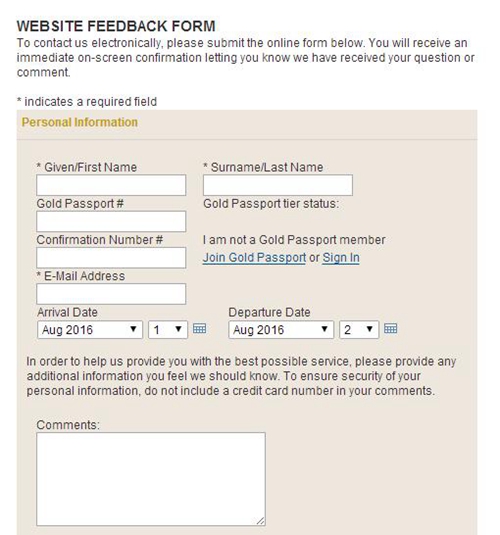Expand the Arrival Date day dropdown
This screenshot has height=535, width=500.
pyautogui.click(x=168, y=330)
